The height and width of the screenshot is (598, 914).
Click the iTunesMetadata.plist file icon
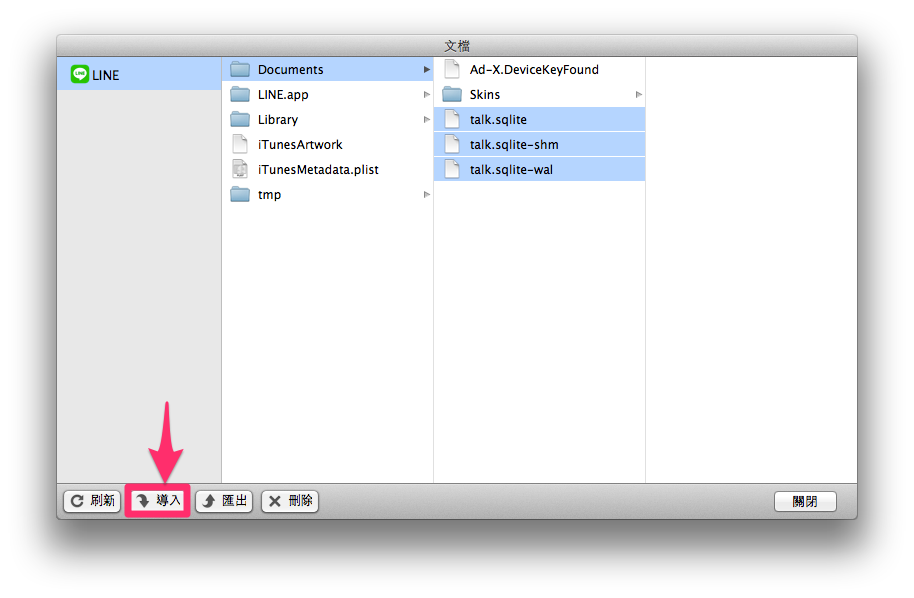pos(240,169)
